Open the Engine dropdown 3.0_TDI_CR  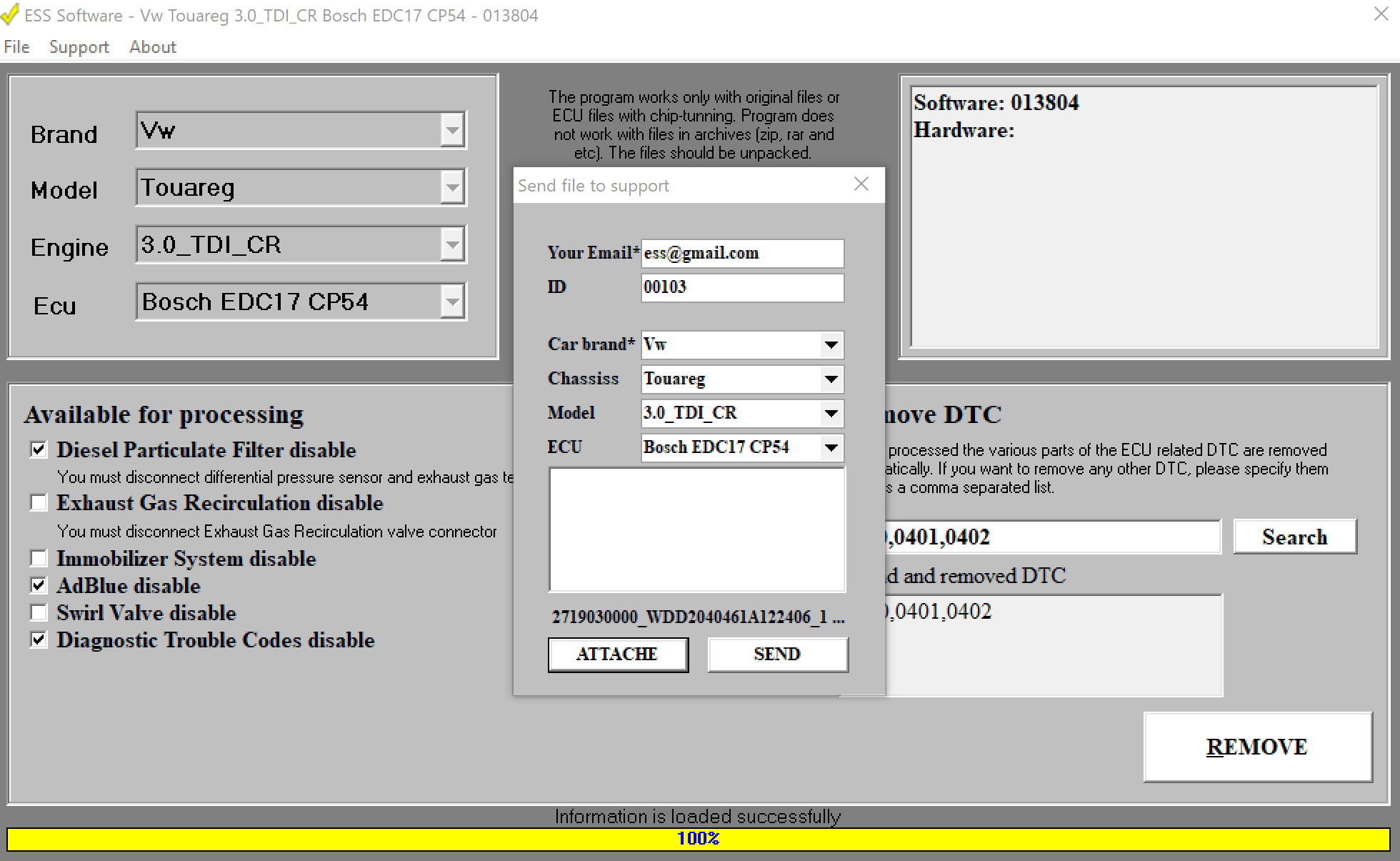pos(452,245)
